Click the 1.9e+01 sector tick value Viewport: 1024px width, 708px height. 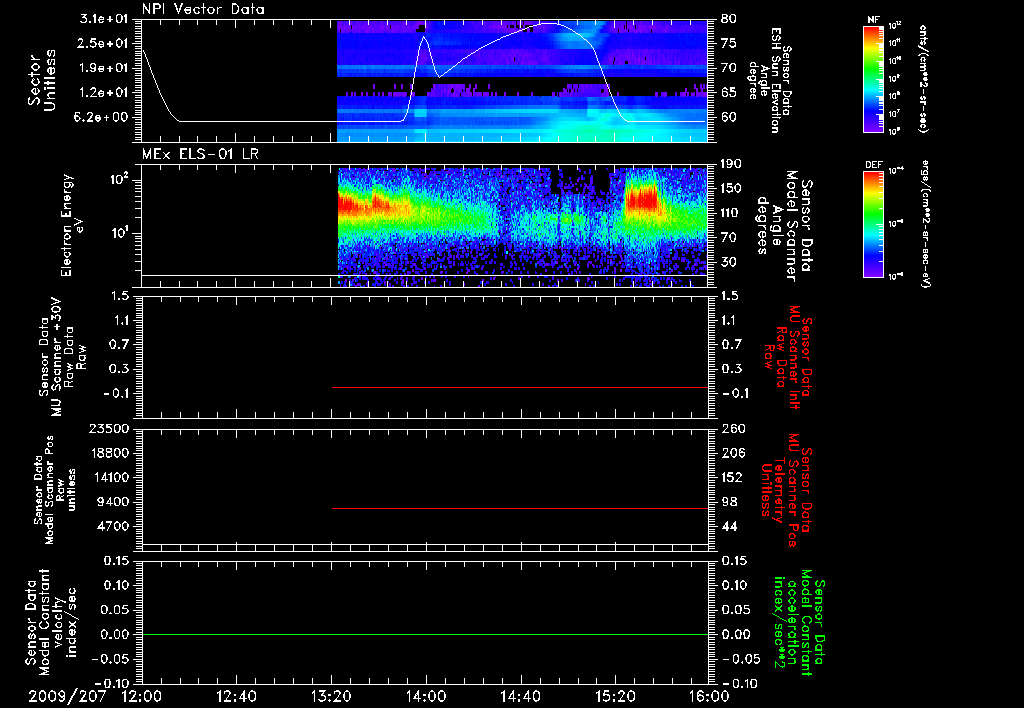click(x=103, y=68)
